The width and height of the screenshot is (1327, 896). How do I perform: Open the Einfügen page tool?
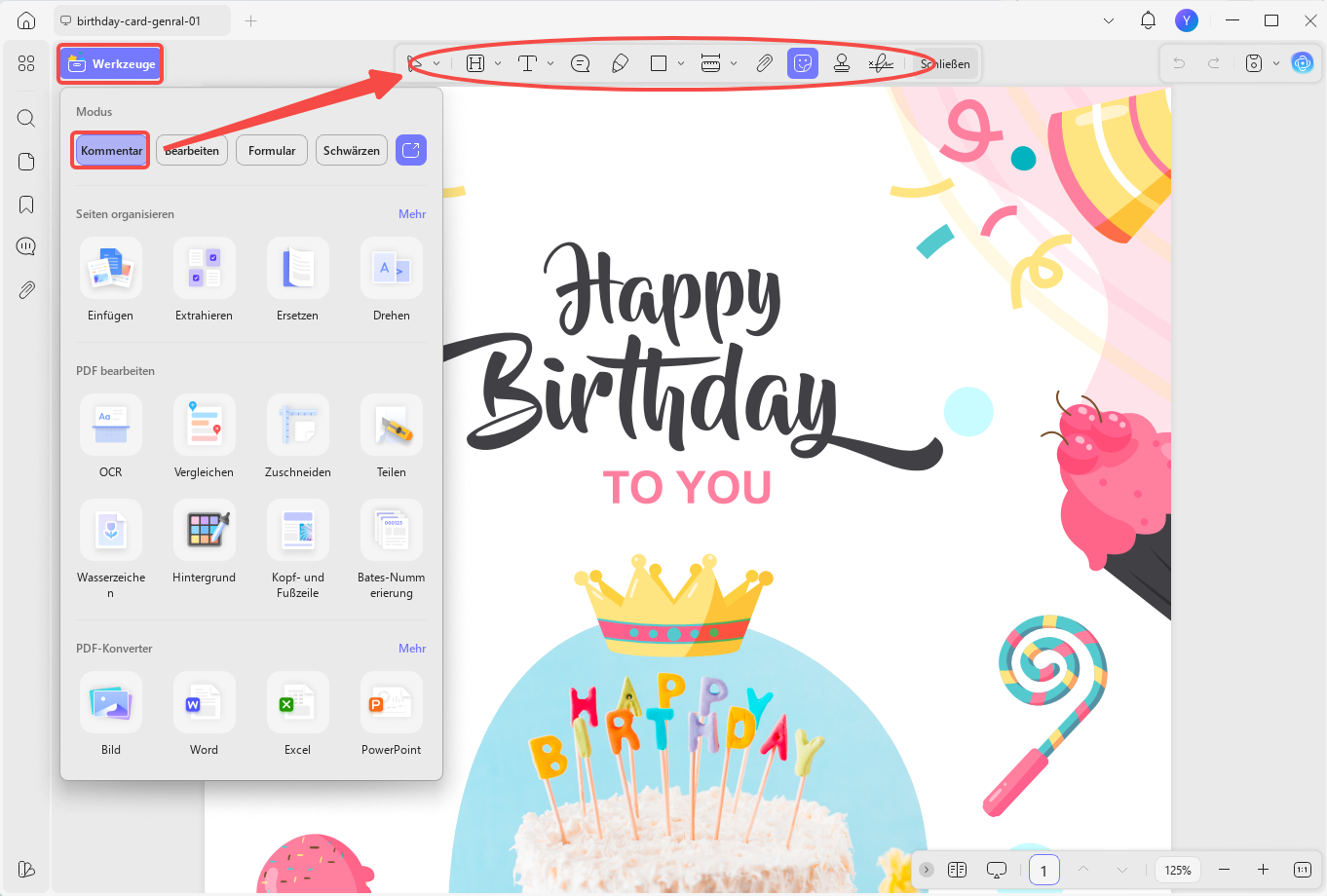[111, 280]
